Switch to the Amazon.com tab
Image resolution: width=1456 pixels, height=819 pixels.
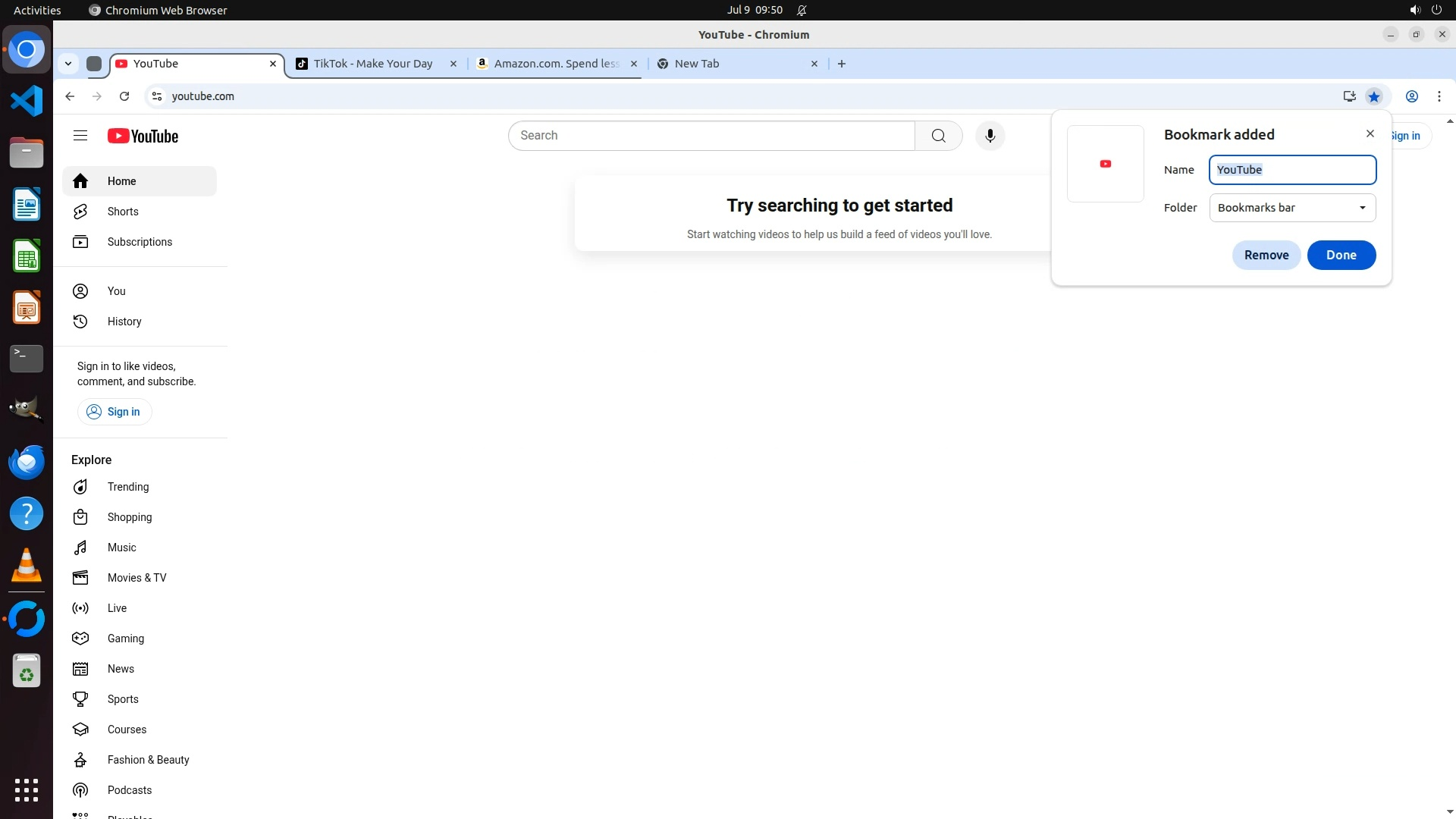point(556,64)
